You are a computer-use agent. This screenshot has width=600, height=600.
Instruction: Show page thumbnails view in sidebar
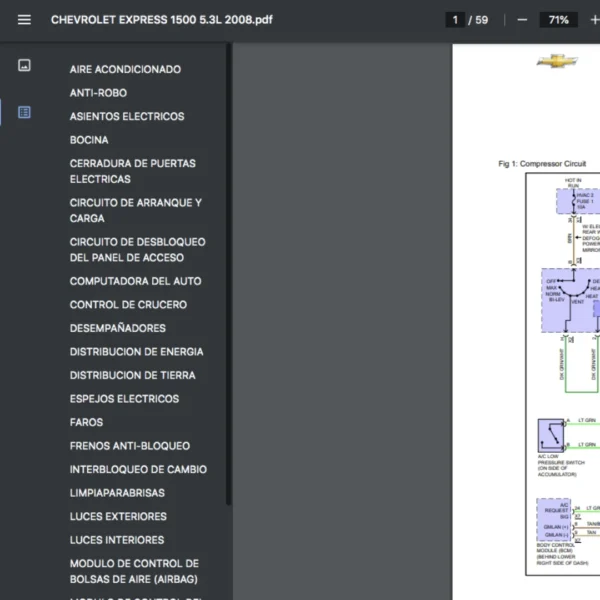point(24,66)
